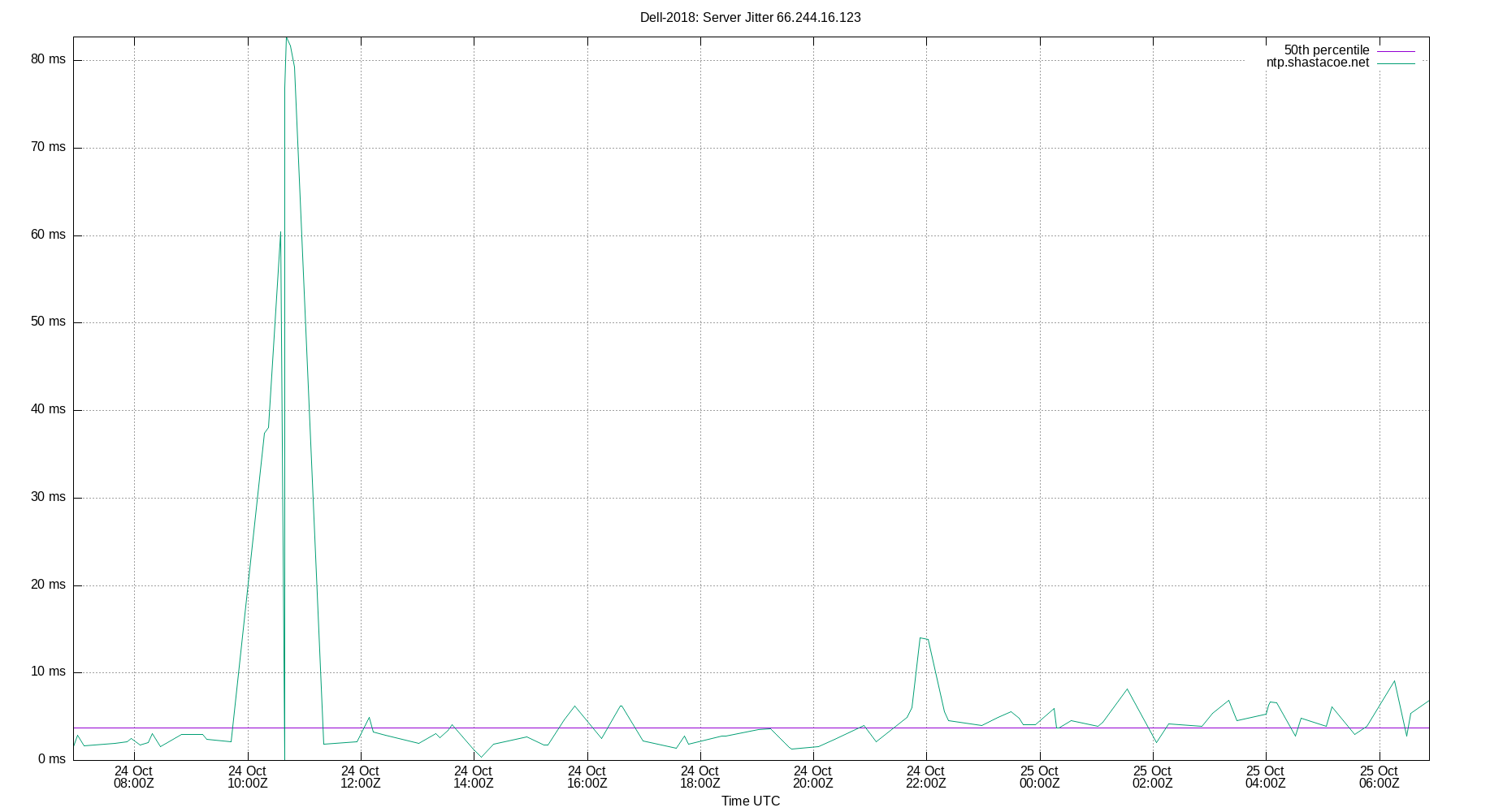Click the chart title 'Dell-2018: Server Jitter 66.244.16.123'
Screen dimensions: 1503x812
click(x=751, y=17)
